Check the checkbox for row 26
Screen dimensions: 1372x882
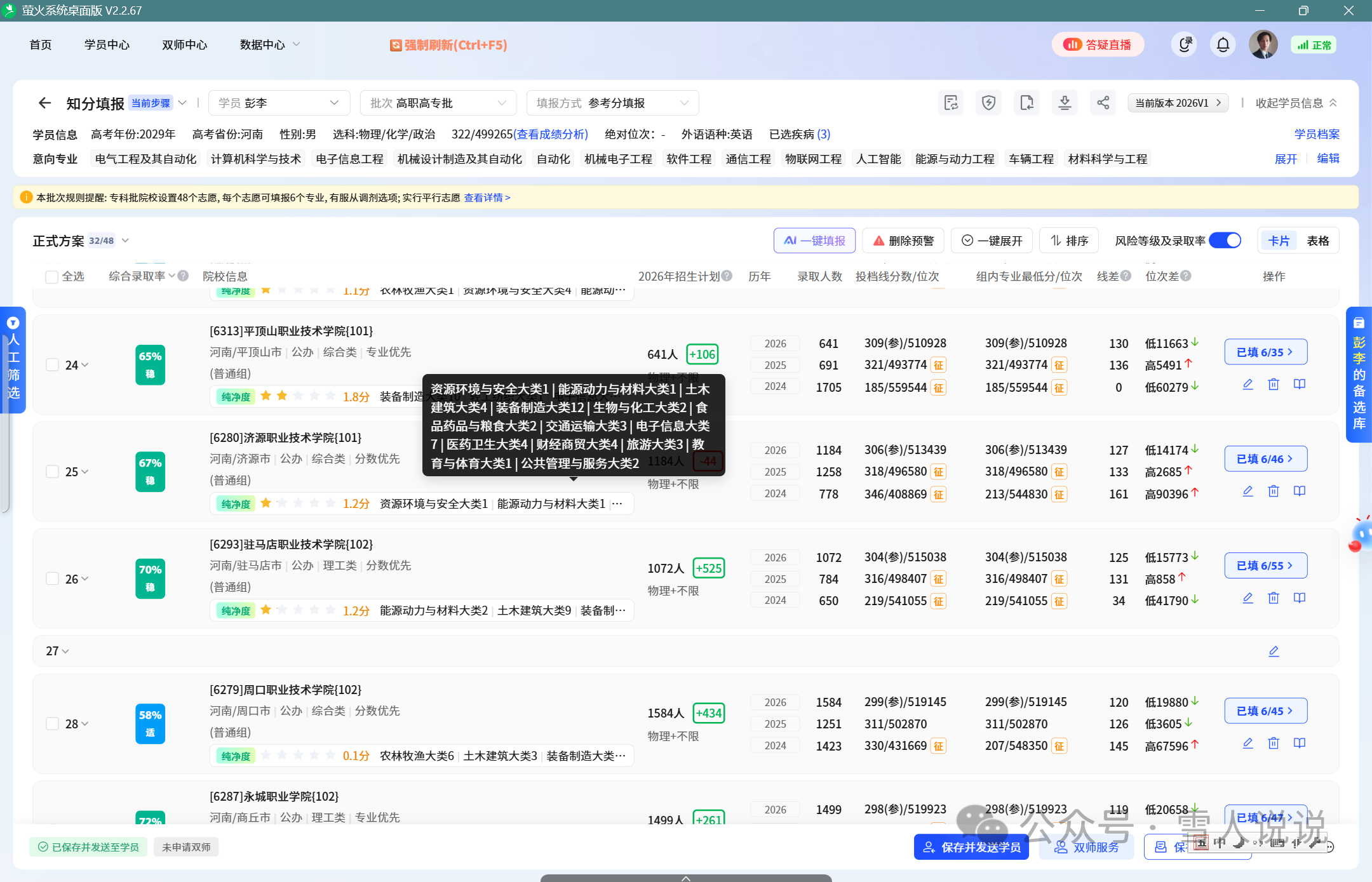(x=52, y=579)
